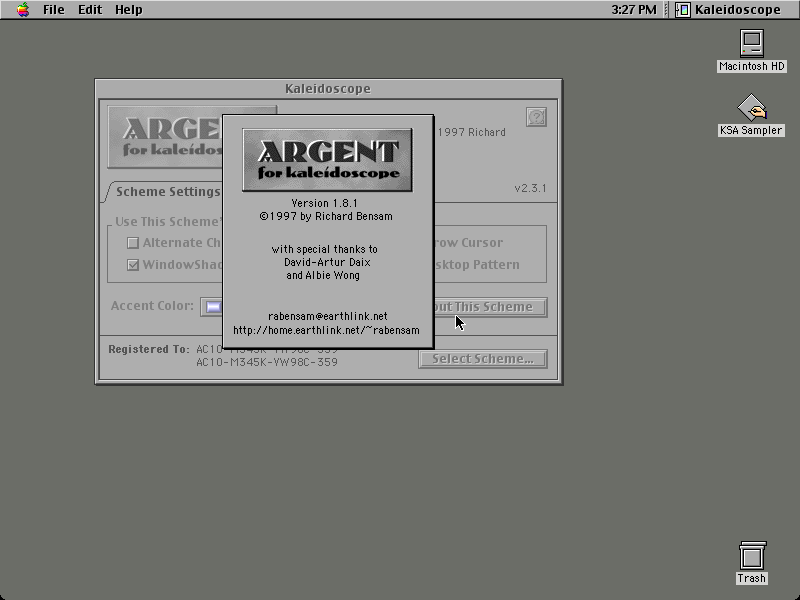Click the Argent banner in the Kaleidoscope window
Viewport: 800px width, 600px height.
(x=165, y=137)
